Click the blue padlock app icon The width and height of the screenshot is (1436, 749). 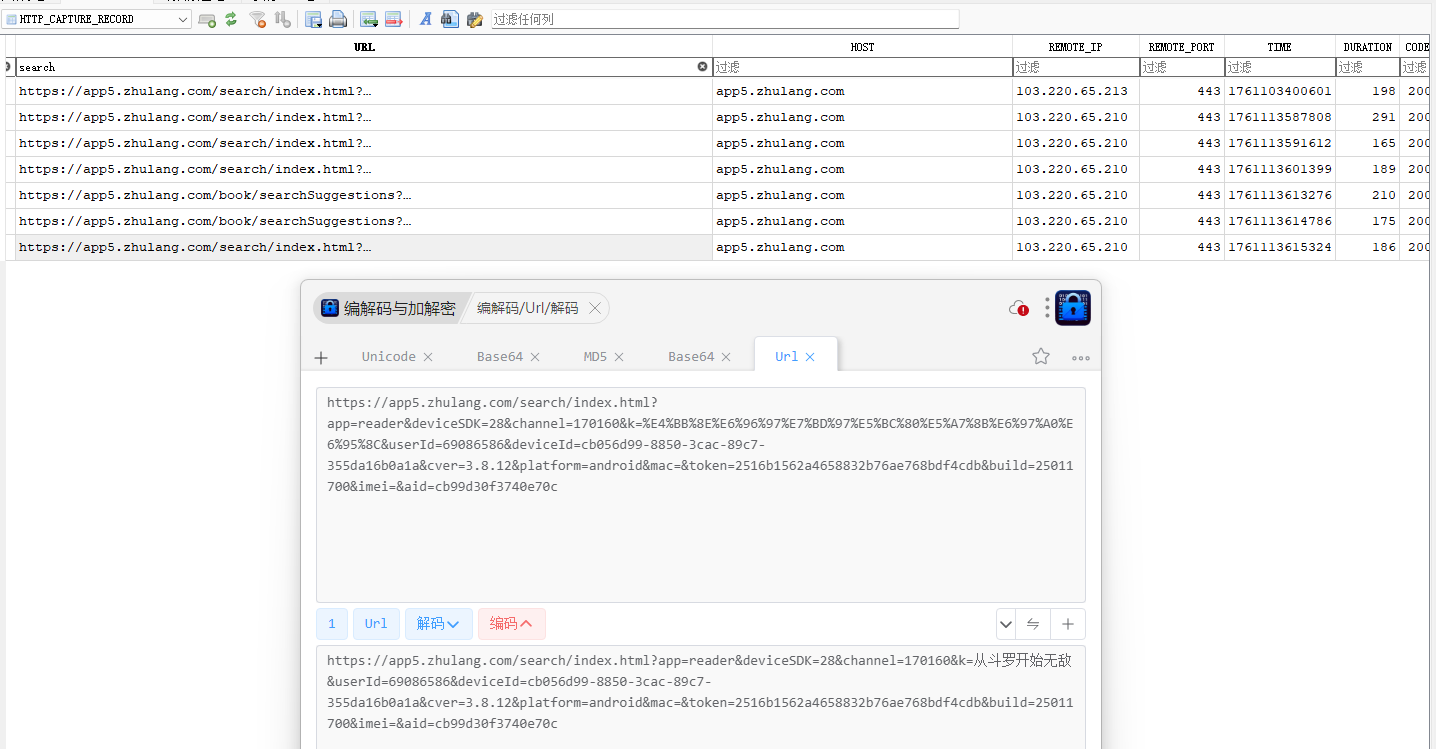tap(1073, 308)
